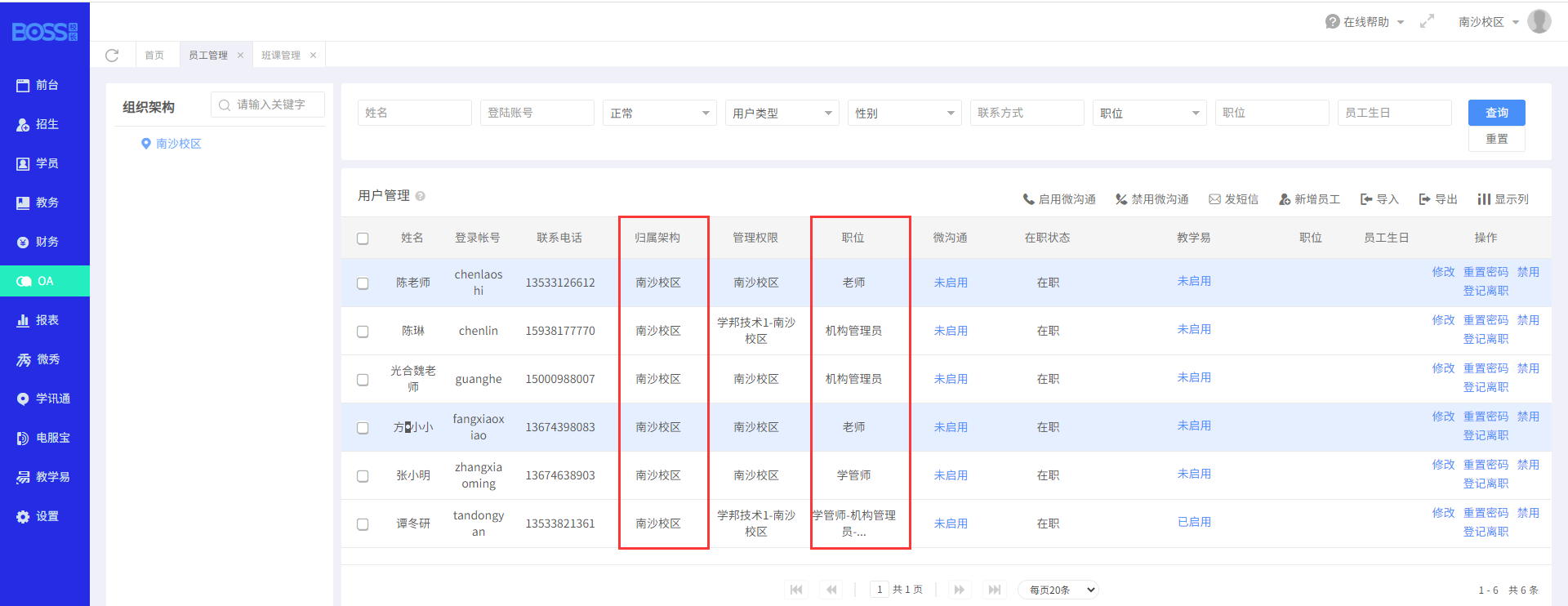Click the fullscreen expand icon in header

pyautogui.click(x=1427, y=22)
